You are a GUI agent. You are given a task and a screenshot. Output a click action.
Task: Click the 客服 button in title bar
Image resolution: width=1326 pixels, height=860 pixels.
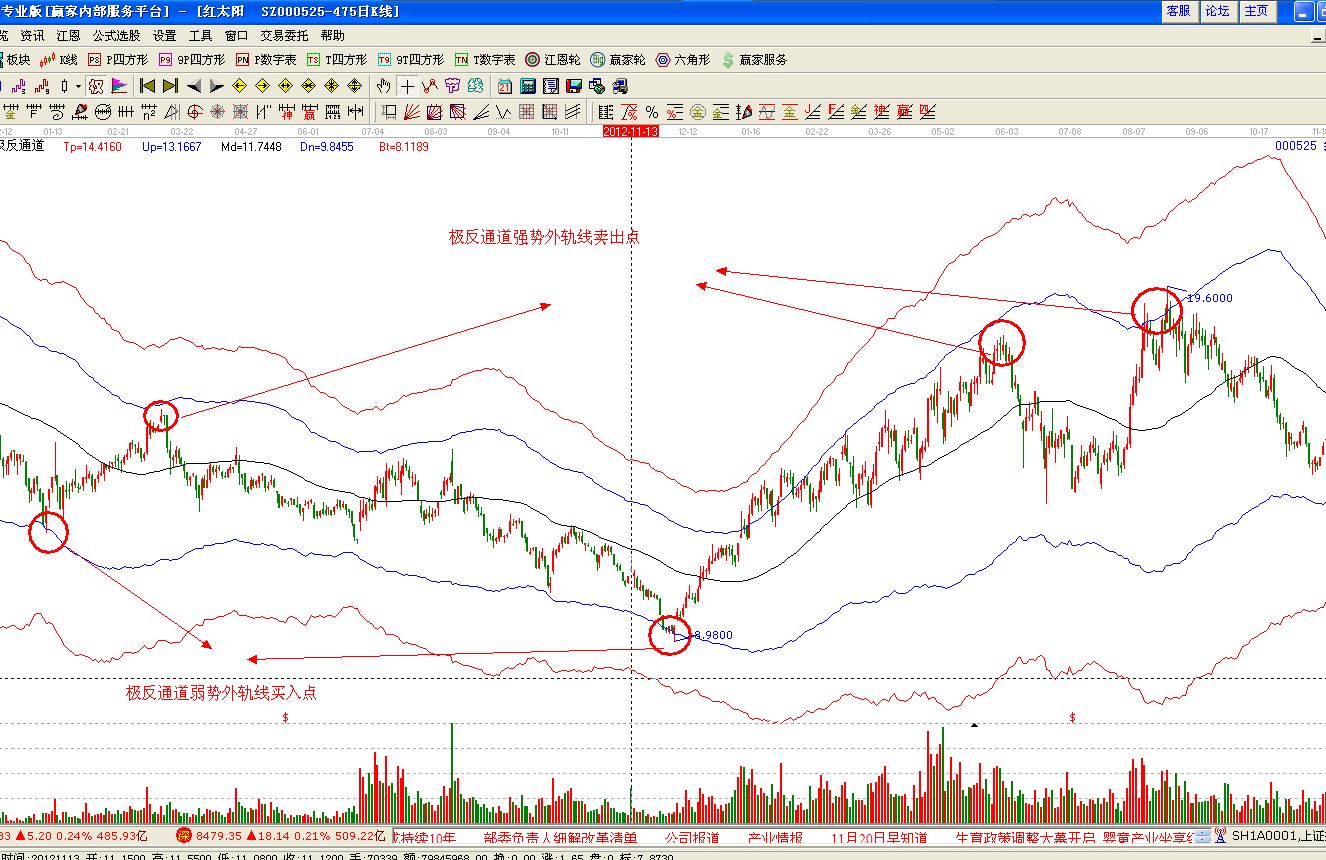coord(1178,11)
